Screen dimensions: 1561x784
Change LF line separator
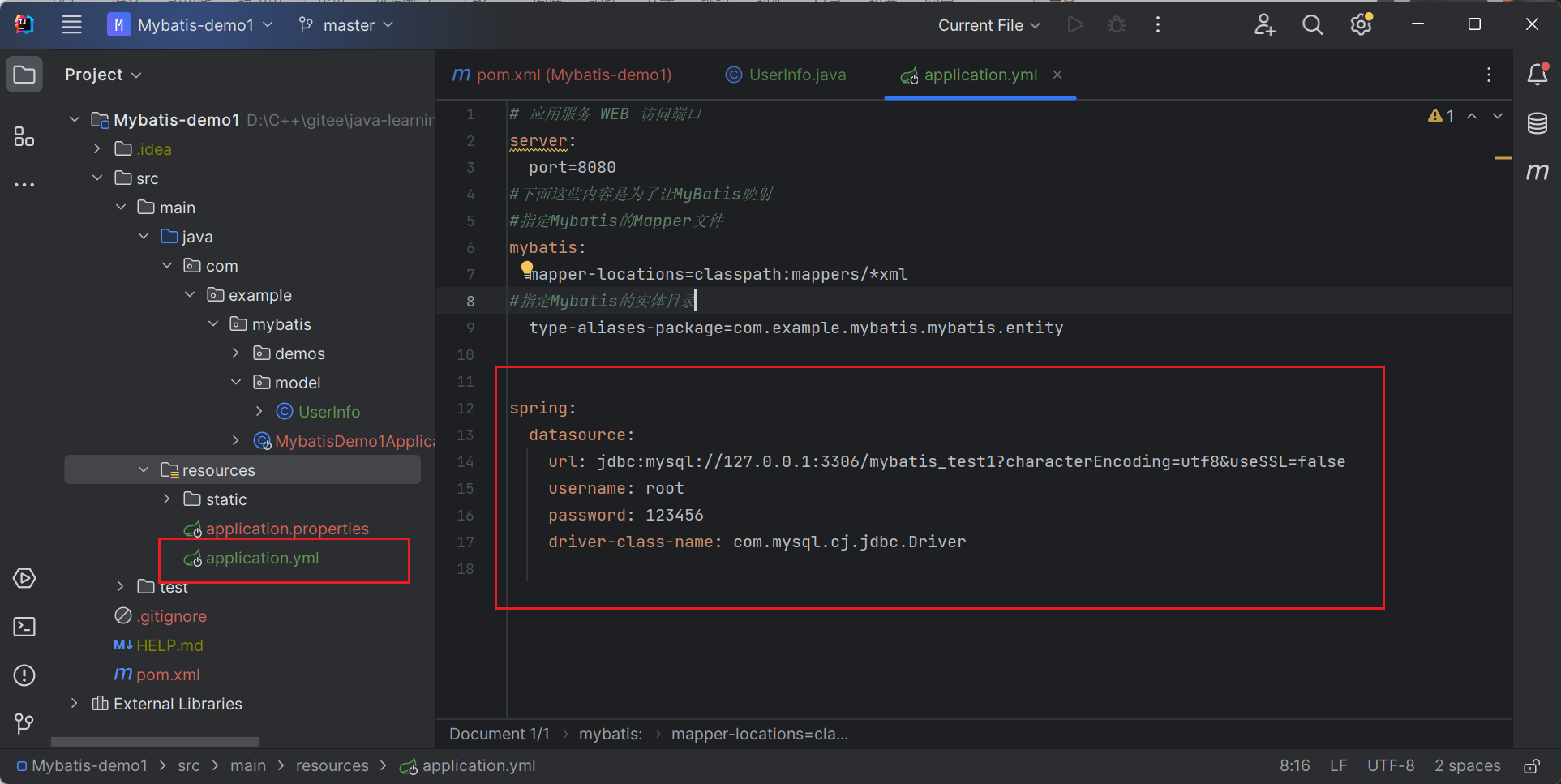[x=1339, y=766]
